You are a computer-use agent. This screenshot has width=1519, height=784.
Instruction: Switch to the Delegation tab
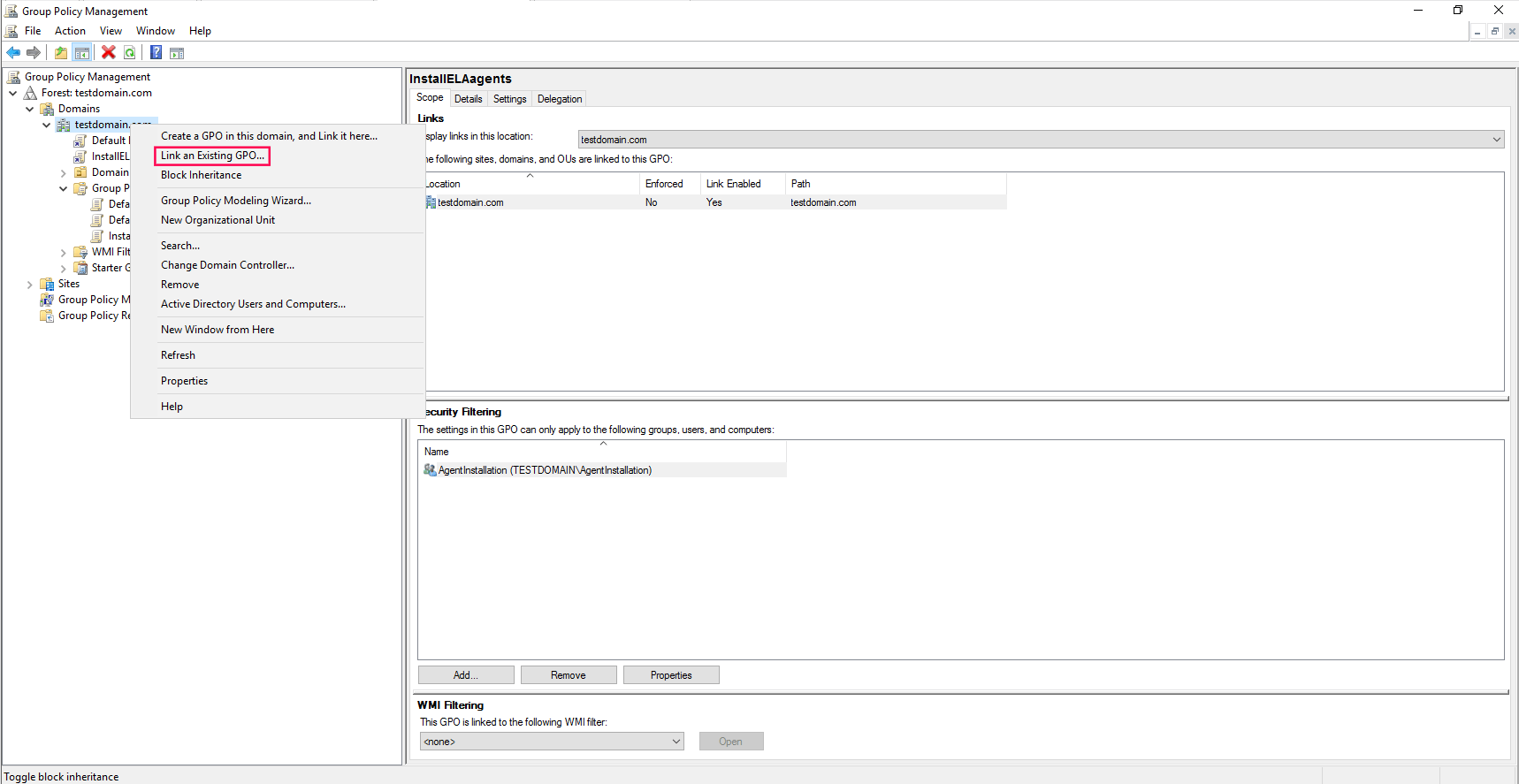(x=559, y=99)
